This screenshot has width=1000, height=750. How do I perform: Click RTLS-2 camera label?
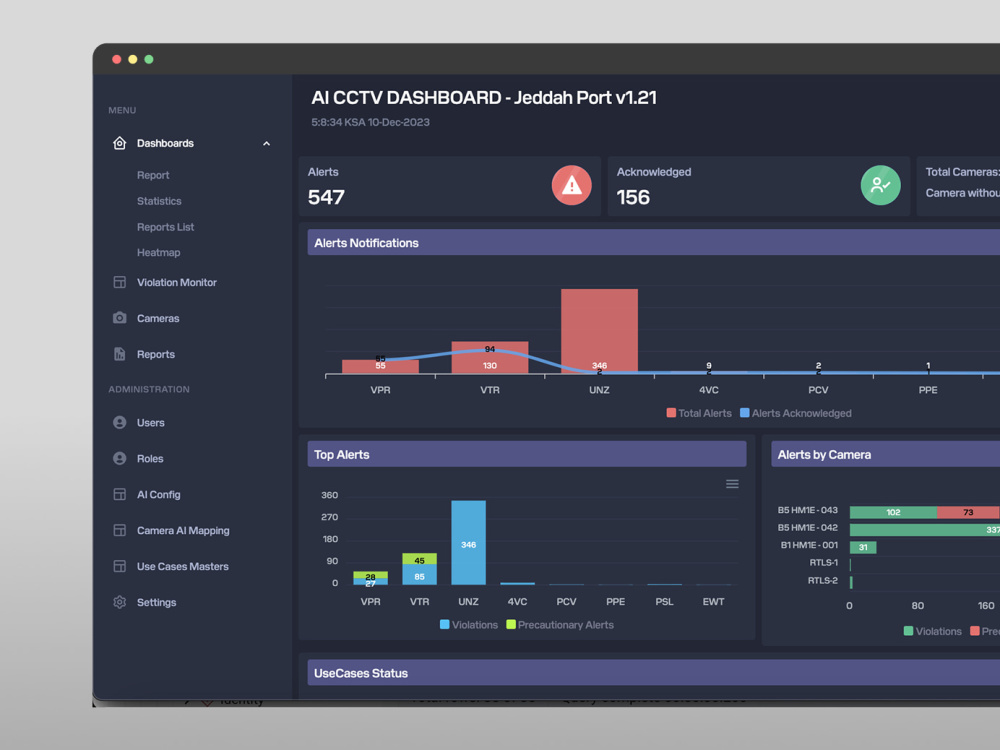tap(823, 580)
